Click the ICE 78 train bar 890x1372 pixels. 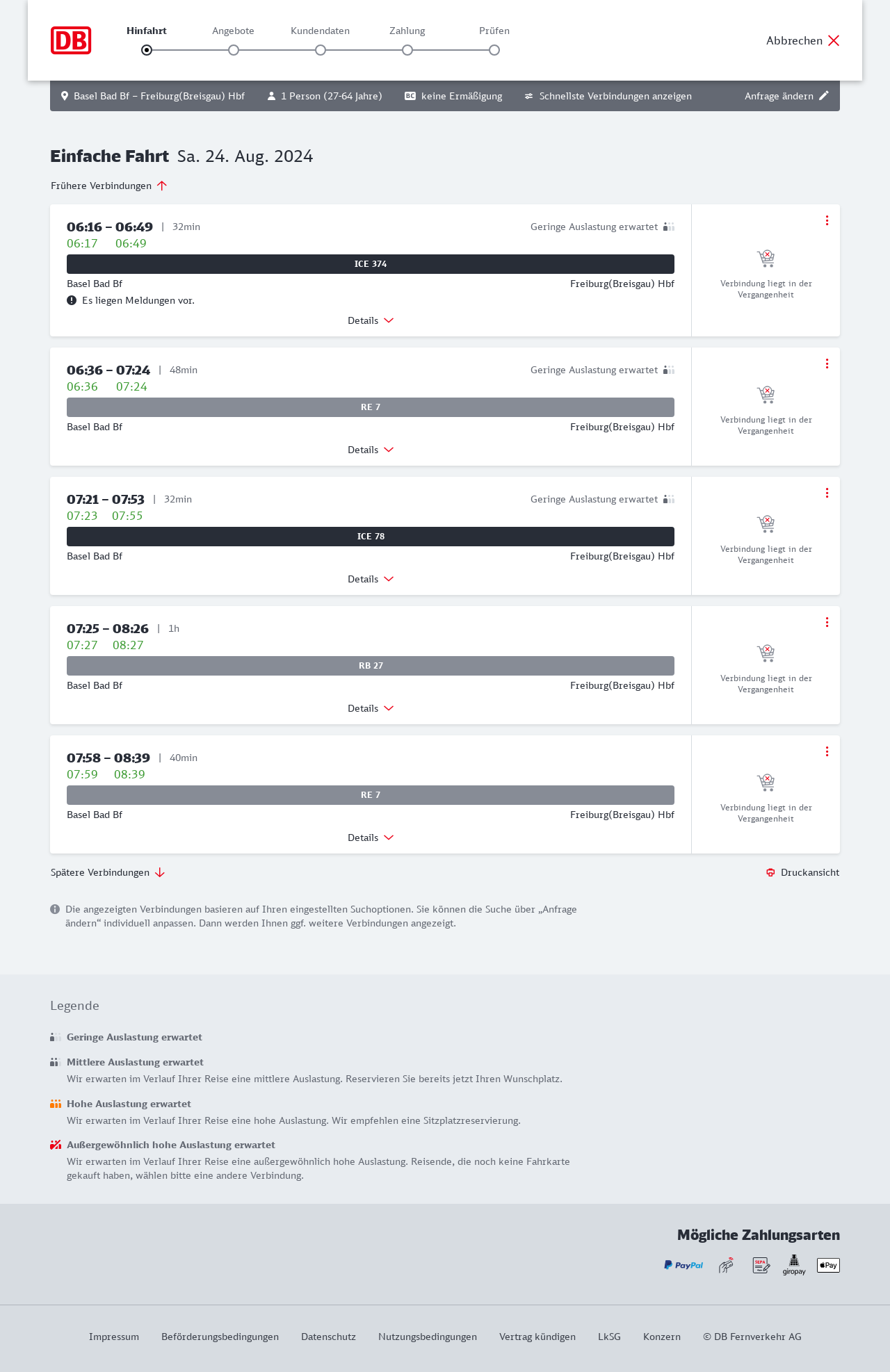(371, 537)
